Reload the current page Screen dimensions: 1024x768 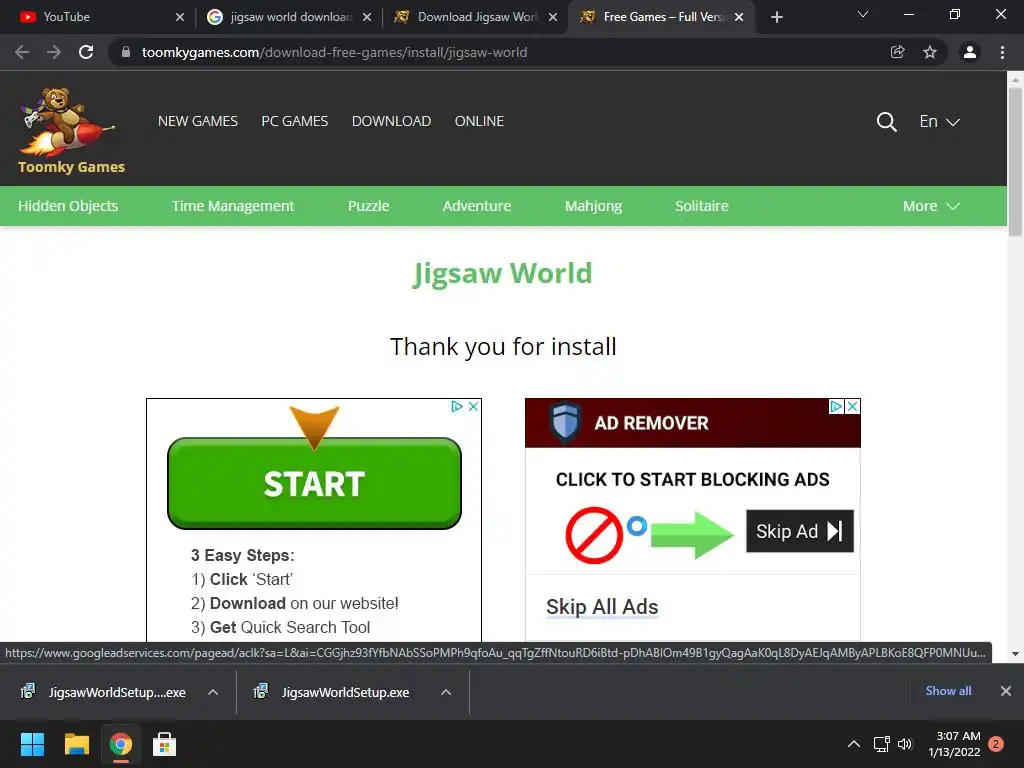86,52
